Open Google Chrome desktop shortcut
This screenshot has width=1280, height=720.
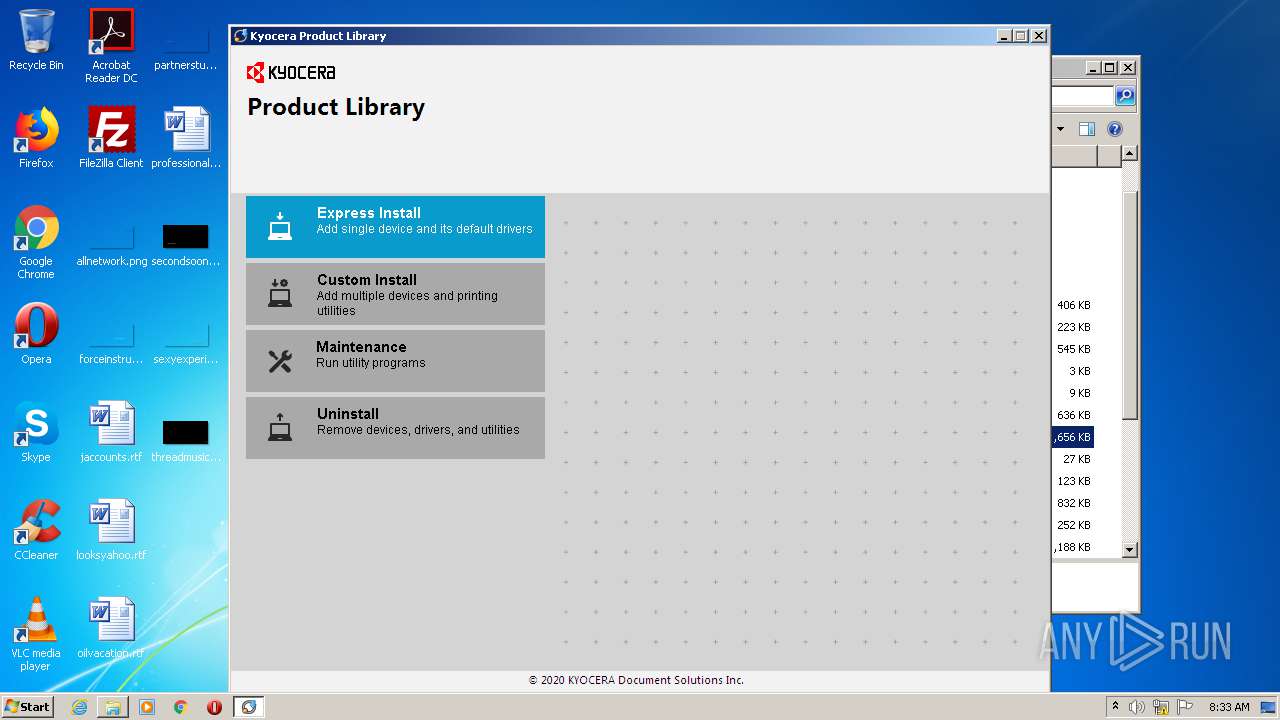[36, 242]
